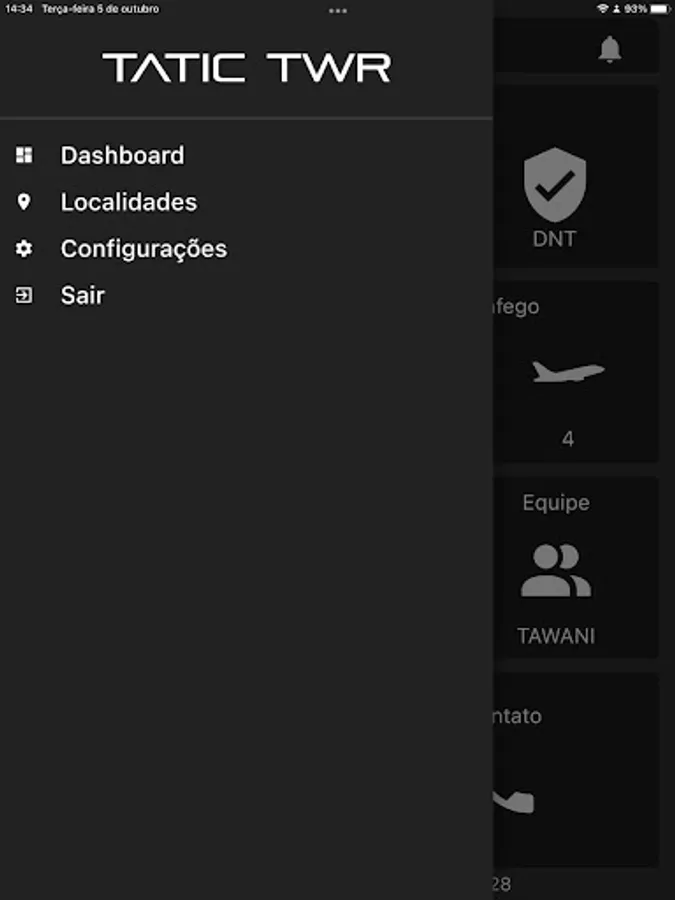This screenshot has width=675, height=900.
Task: Select Localidades from the side menu
Action: (x=128, y=202)
